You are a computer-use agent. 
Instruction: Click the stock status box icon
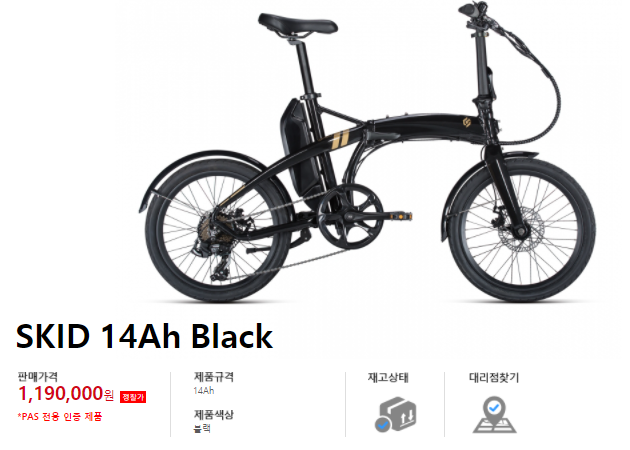(395, 414)
